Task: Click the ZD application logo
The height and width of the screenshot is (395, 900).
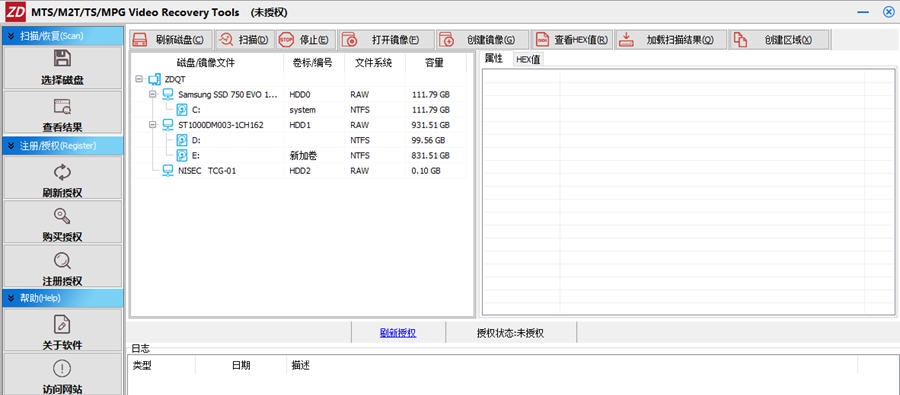Action: 15,12
